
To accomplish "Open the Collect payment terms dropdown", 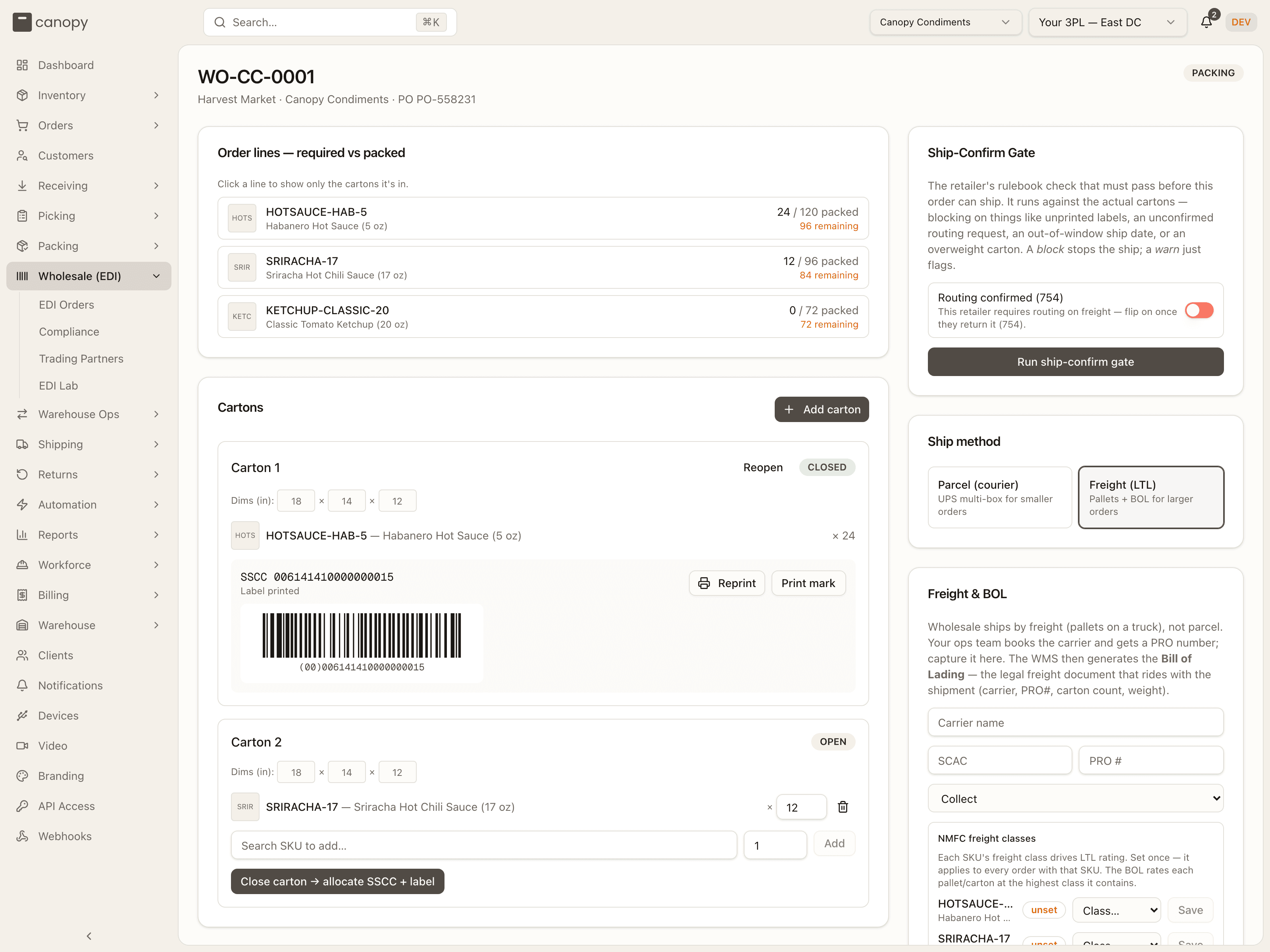I will point(1076,799).
